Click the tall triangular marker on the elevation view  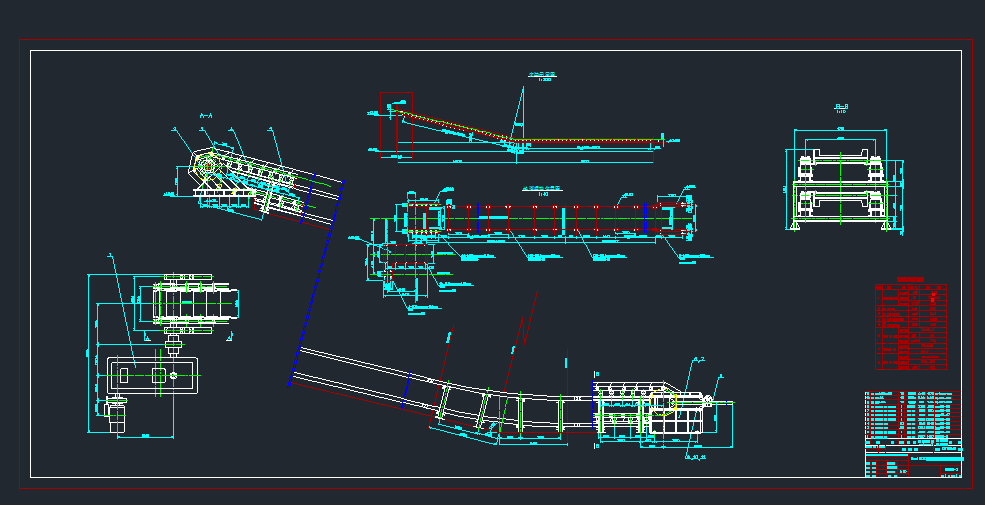coord(521,117)
